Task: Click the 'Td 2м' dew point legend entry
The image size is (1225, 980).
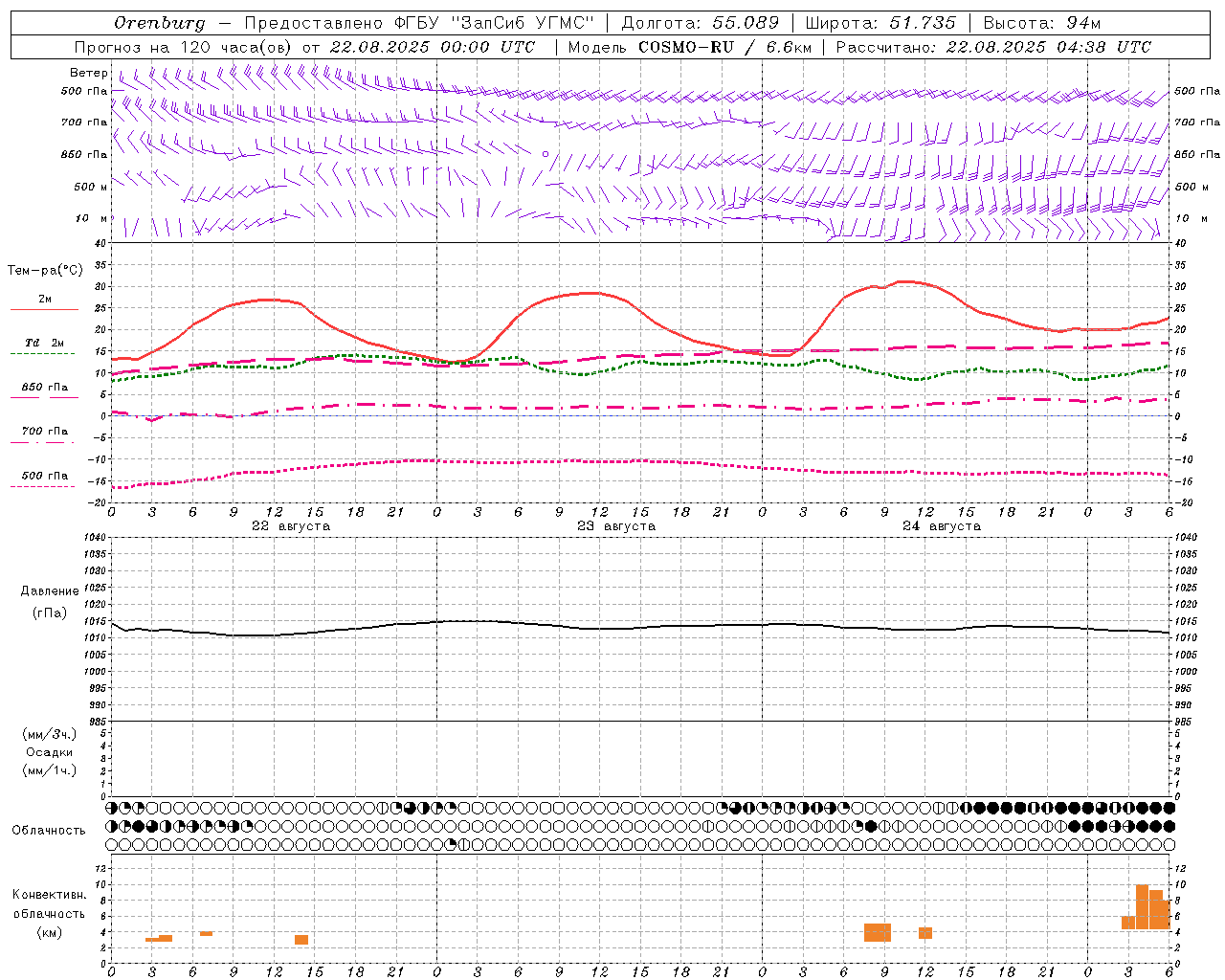Action: [x=44, y=343]
